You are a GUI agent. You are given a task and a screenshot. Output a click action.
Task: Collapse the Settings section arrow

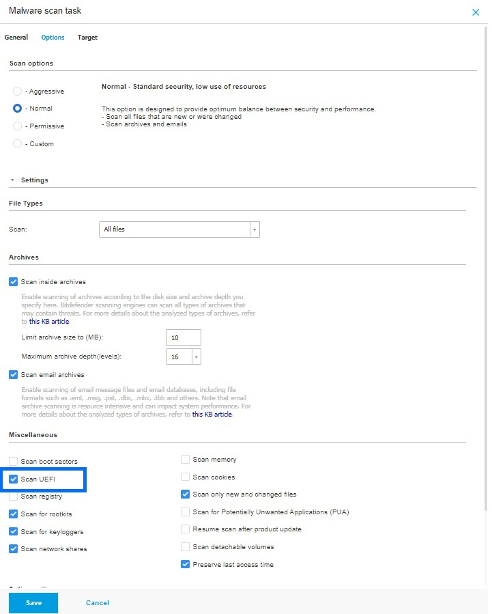click(x=13, y=180)
